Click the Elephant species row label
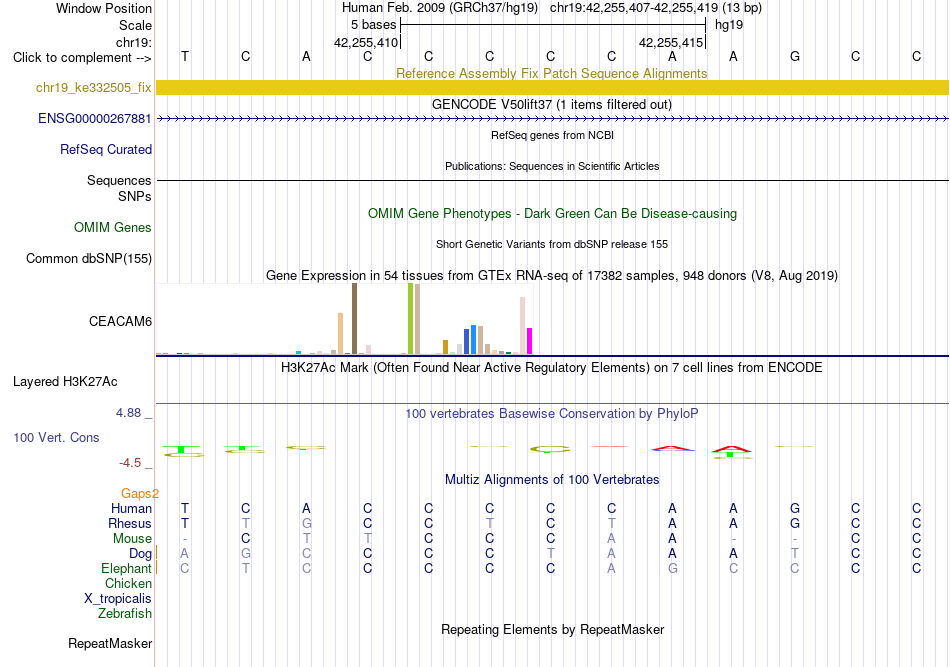950x667 pixels. coord(126,569)
